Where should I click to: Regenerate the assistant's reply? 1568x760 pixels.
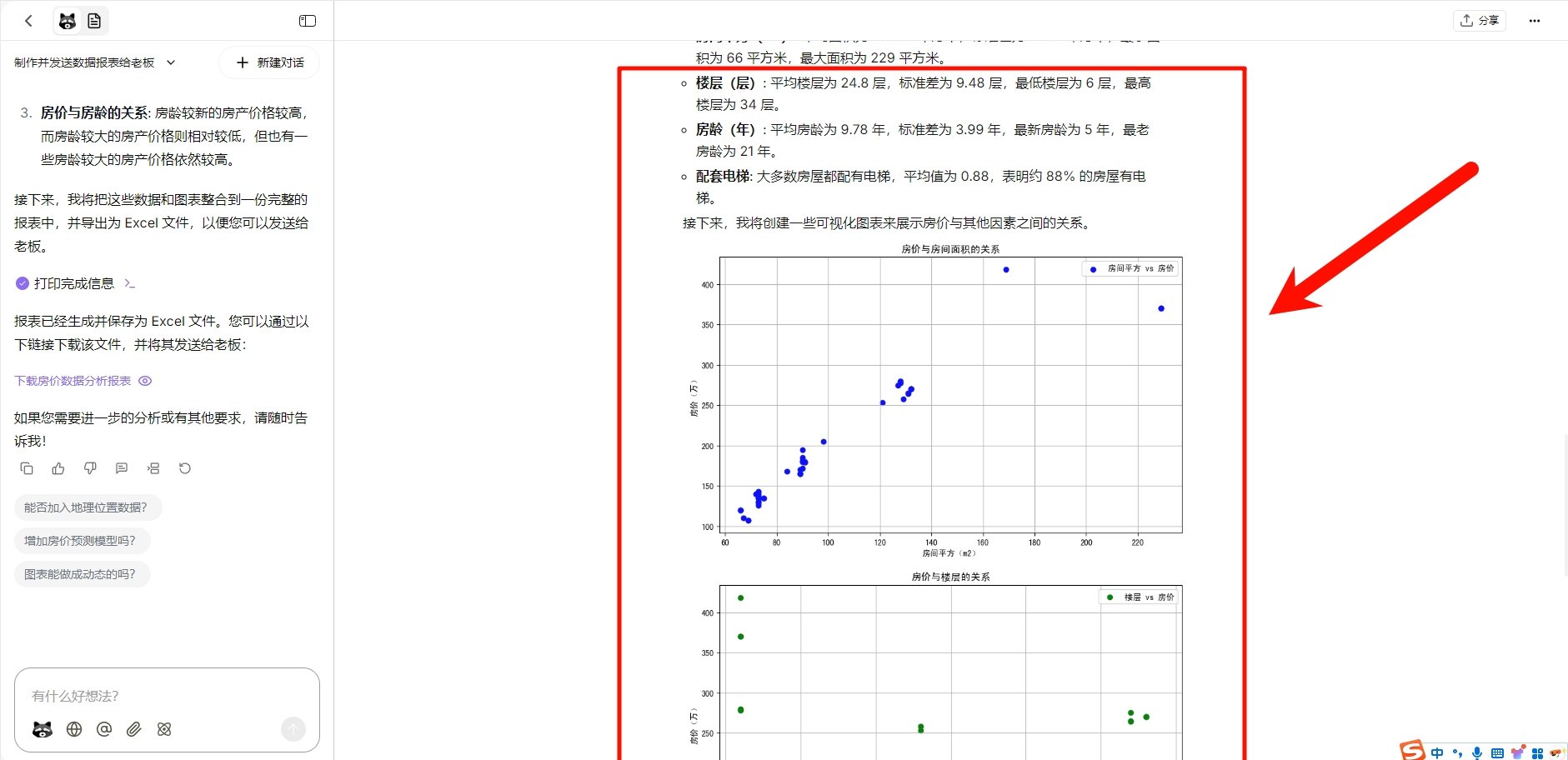[184, 468]
